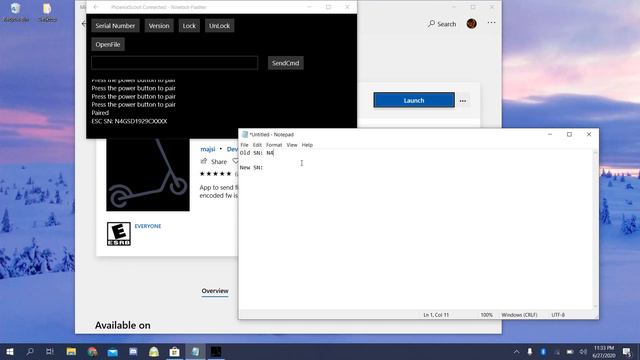The height and width of the screenshot is (360, 640).
Task: Open Discord from taskbar
Action: click(133, 351)
